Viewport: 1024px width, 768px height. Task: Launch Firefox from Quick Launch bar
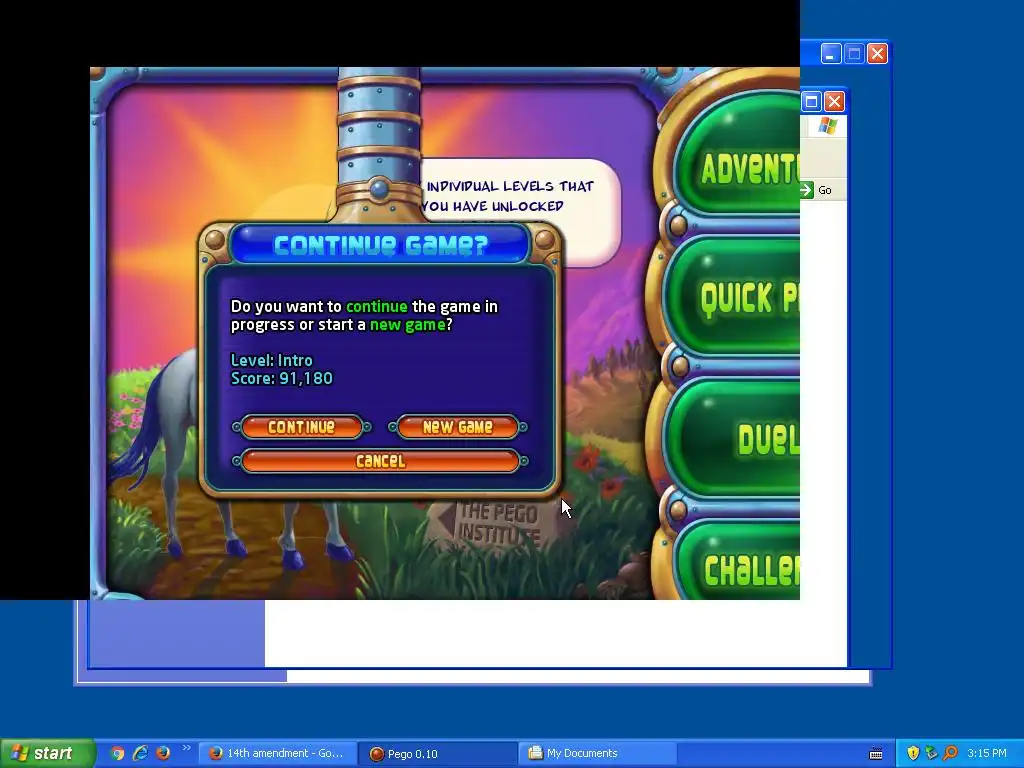pos(163,753)
